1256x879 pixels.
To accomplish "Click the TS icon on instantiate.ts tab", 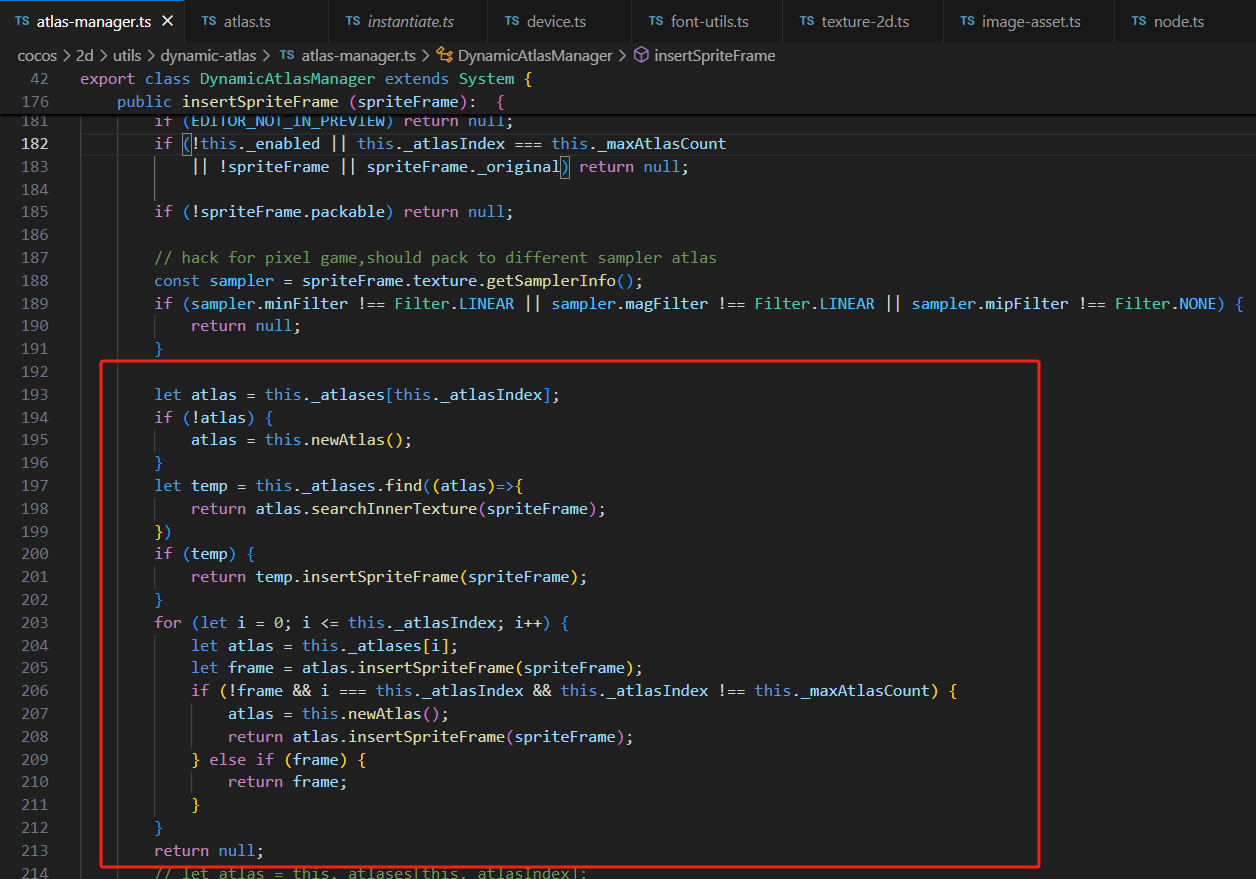I will pos(353,21).
